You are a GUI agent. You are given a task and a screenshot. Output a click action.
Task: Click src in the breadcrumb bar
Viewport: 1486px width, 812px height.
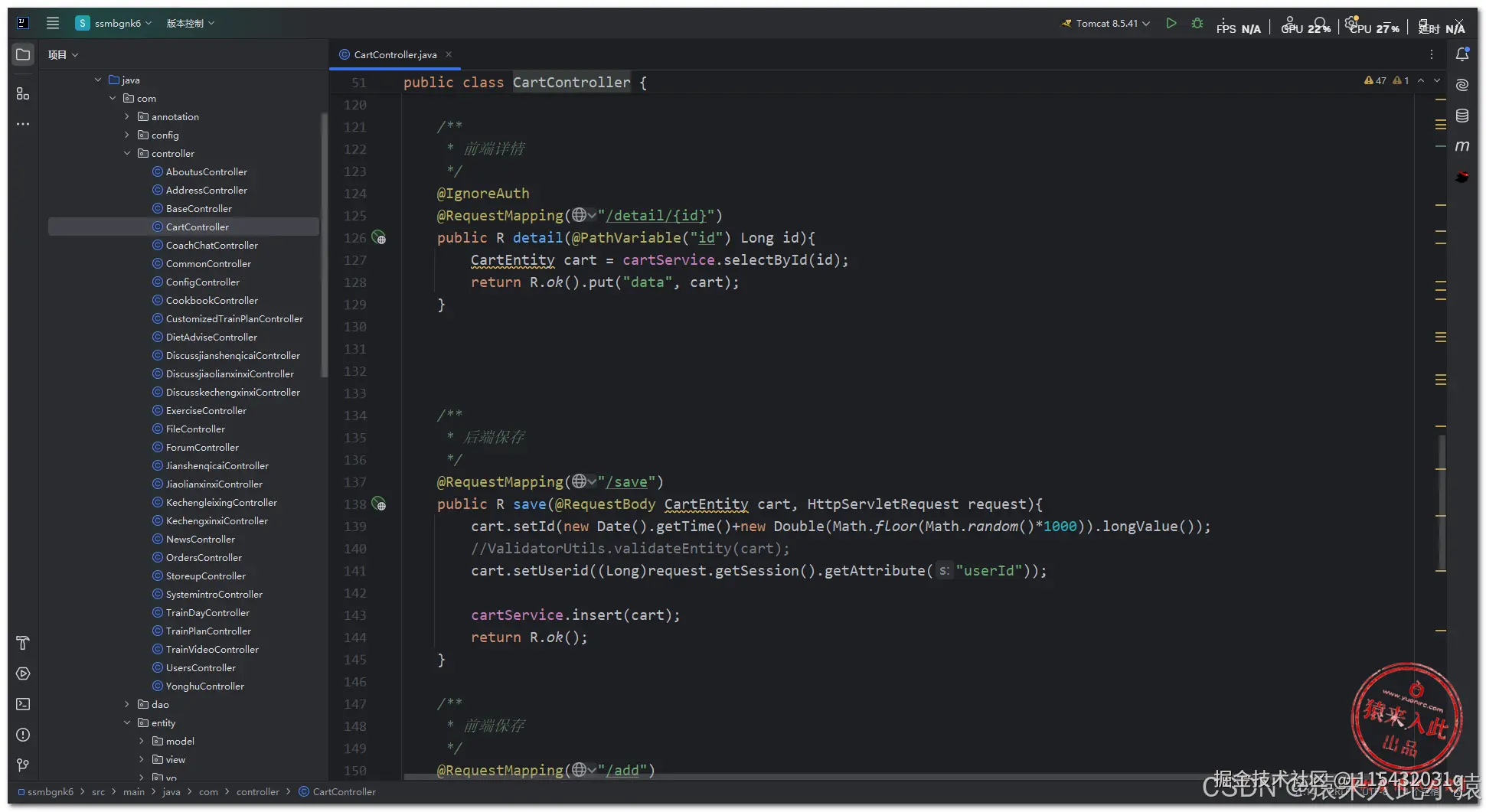tap(98, 791)
